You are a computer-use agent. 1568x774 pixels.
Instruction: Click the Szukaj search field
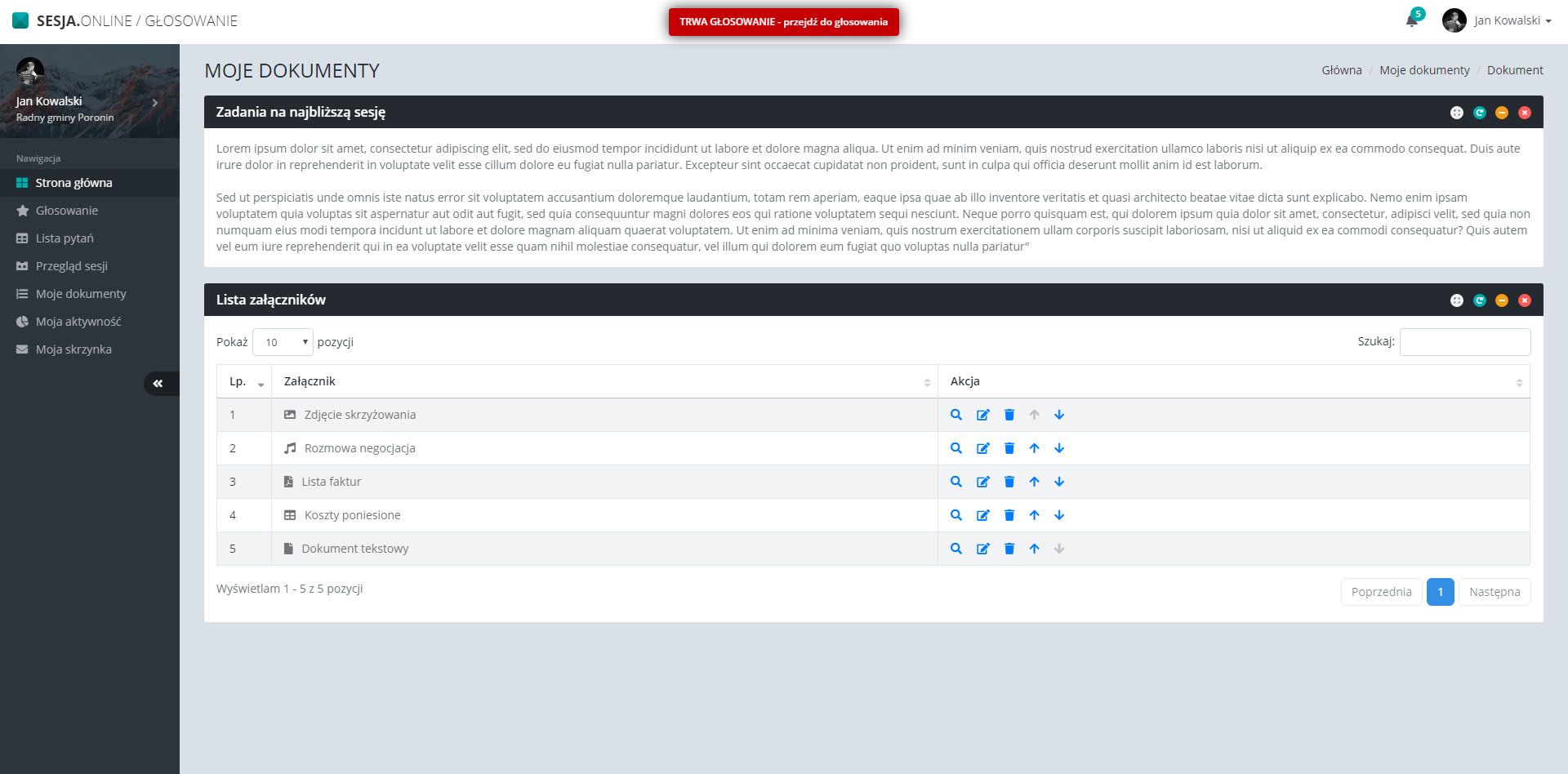tap(1464, 342)
